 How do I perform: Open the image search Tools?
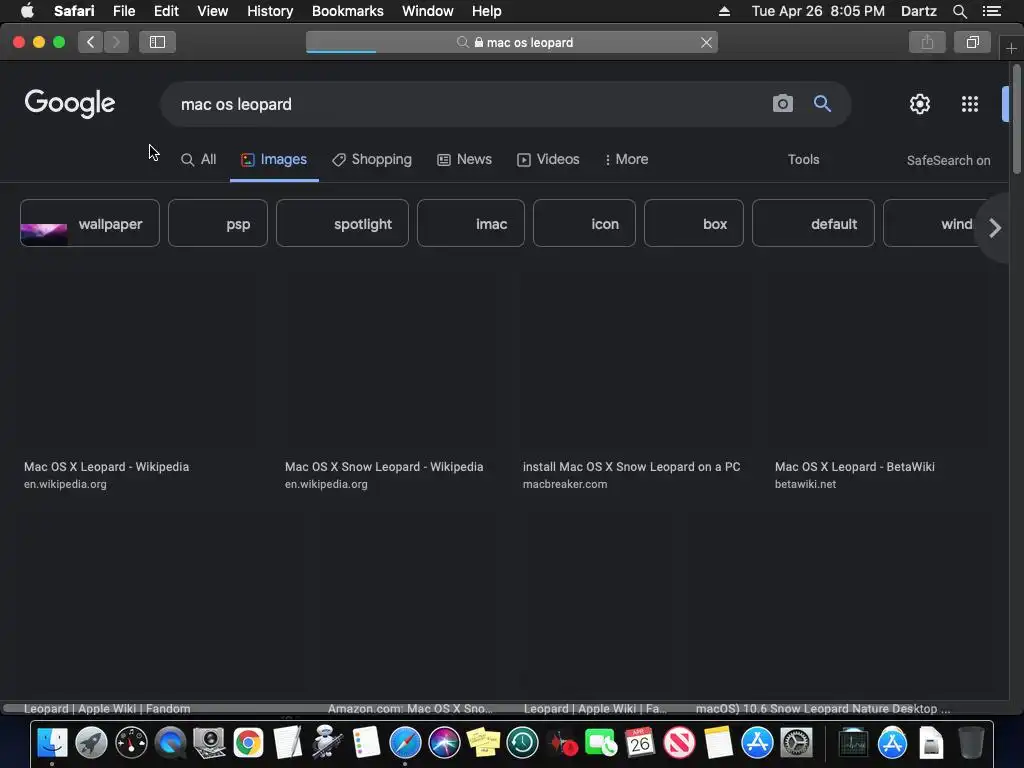(x=803, y=159)
